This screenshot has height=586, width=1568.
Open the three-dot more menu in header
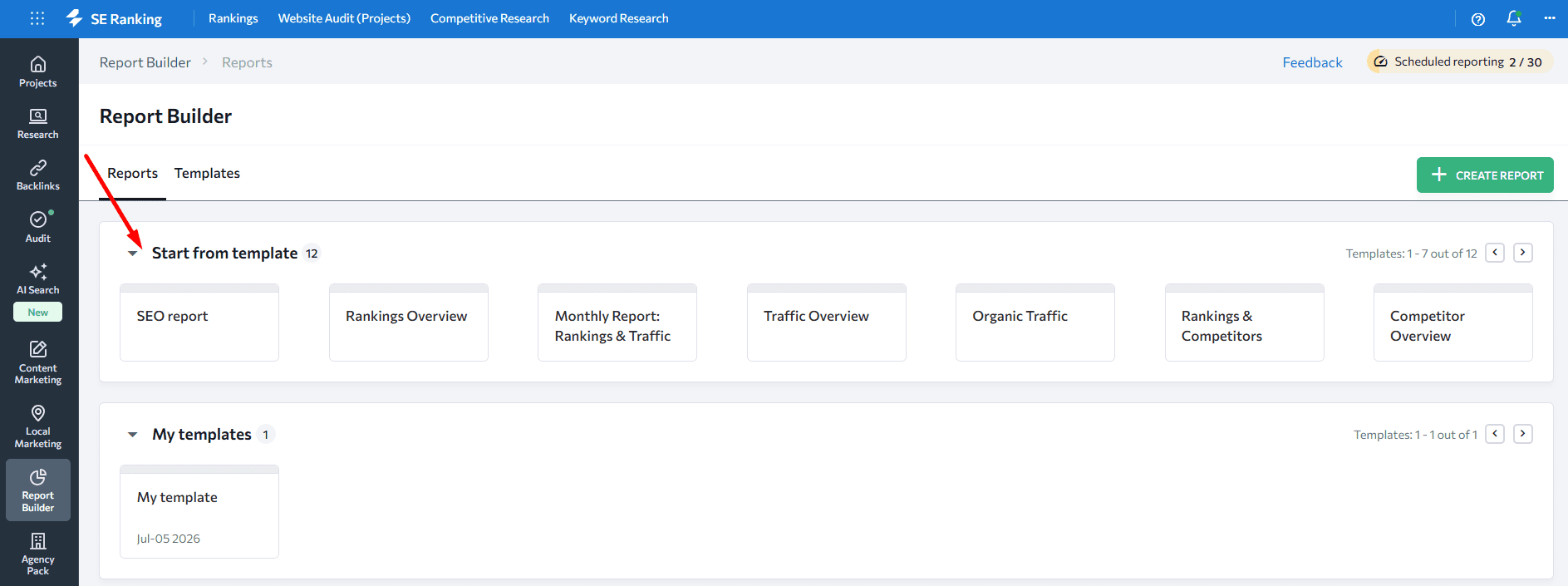[1549, 18]
